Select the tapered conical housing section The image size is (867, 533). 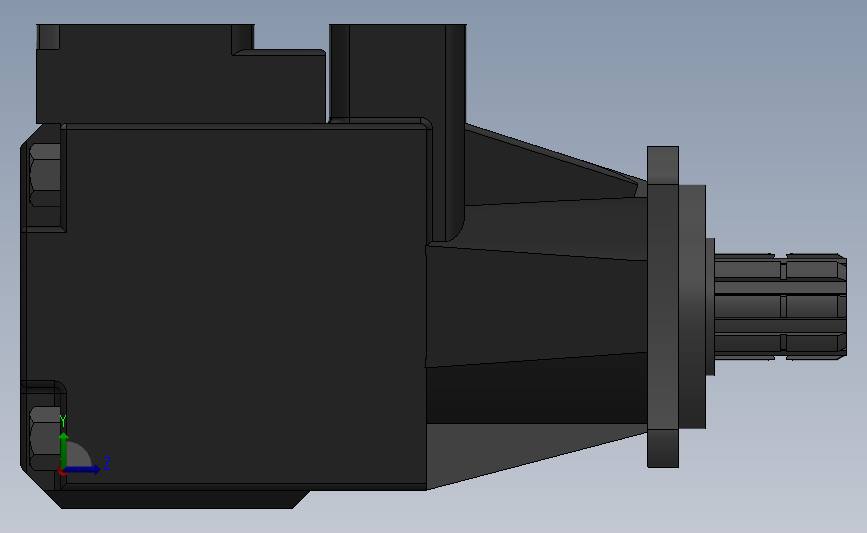click(536, 307)
